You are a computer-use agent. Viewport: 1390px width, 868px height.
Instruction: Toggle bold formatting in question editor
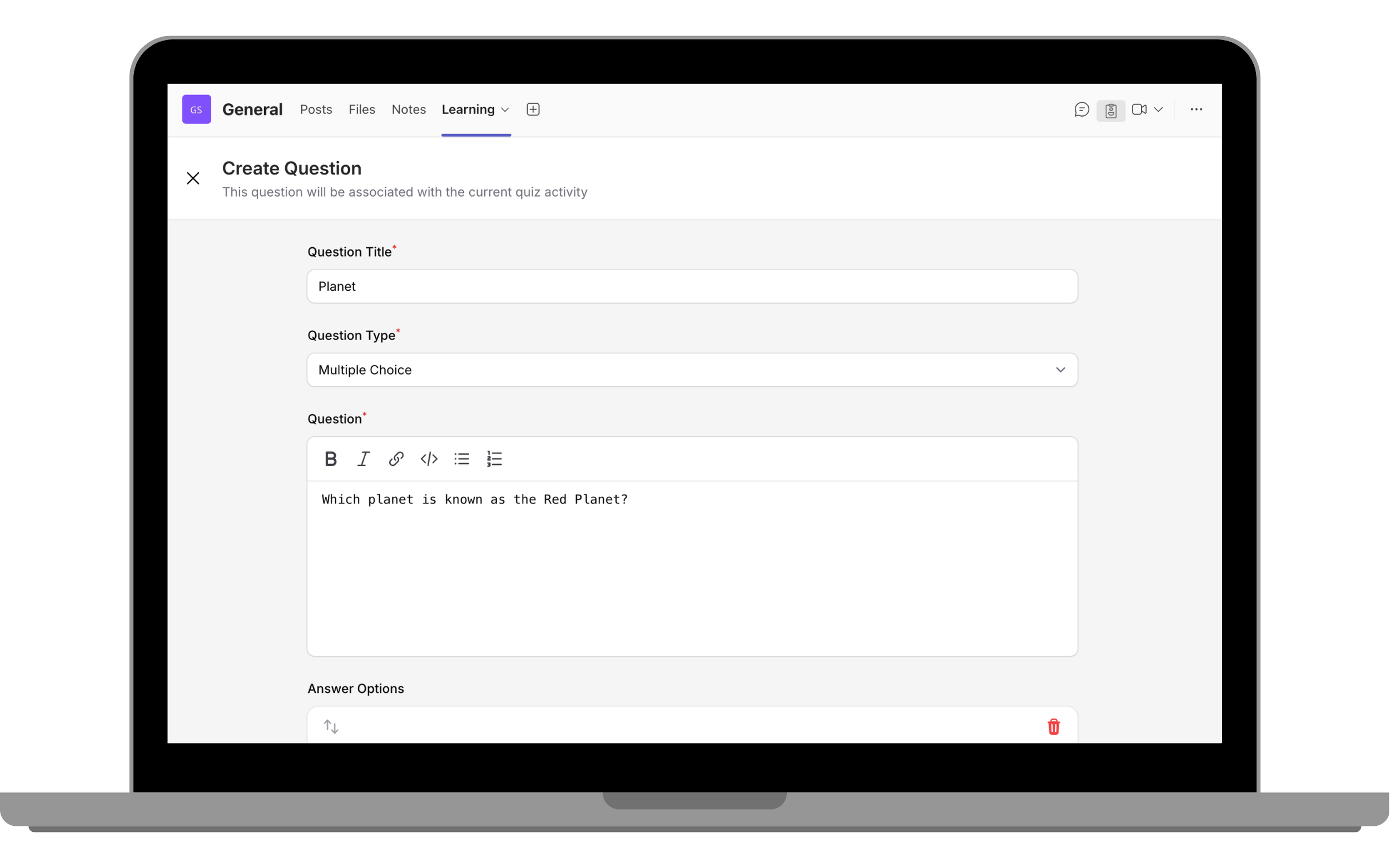click(330, 458)
